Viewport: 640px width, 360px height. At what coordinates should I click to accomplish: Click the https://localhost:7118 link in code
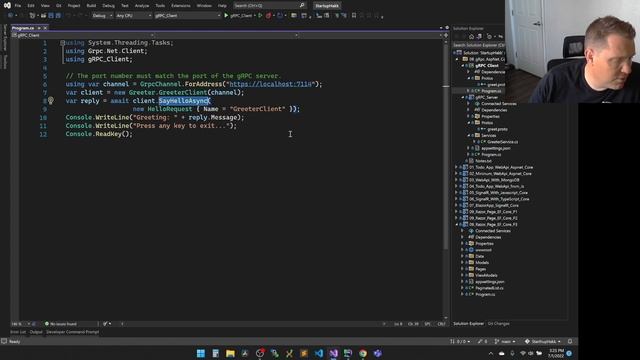pyautogui.click(x=271, y=84)
